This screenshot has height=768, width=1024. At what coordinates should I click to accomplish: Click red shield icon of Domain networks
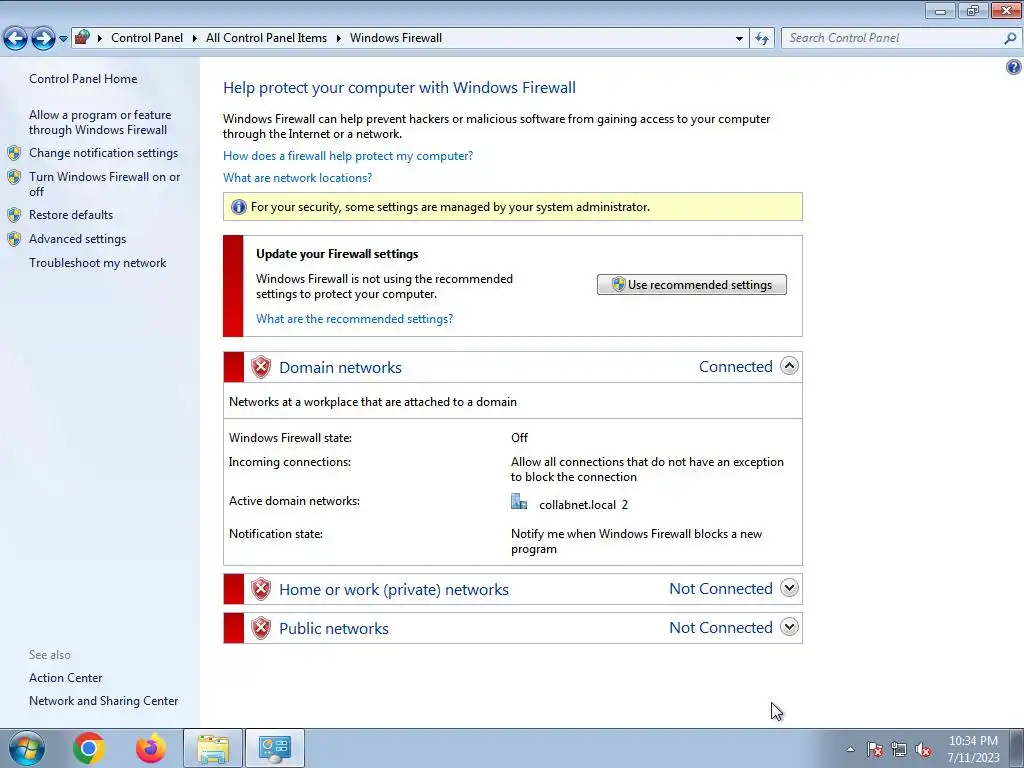pos(261,367)
